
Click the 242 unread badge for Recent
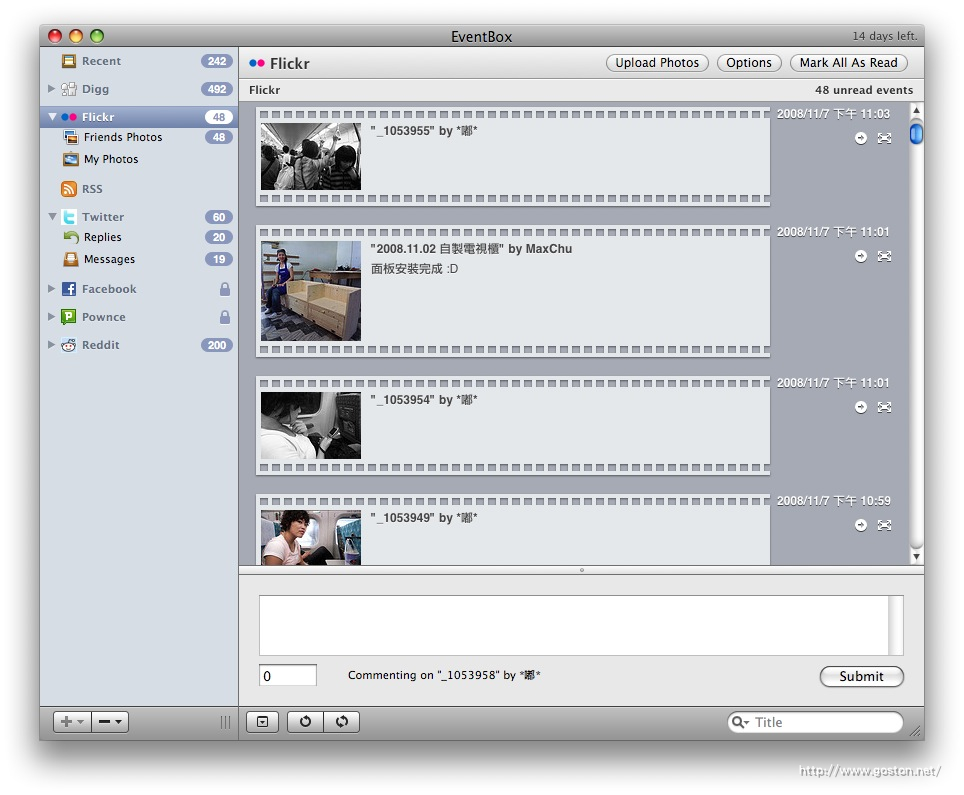coord(217,61)
